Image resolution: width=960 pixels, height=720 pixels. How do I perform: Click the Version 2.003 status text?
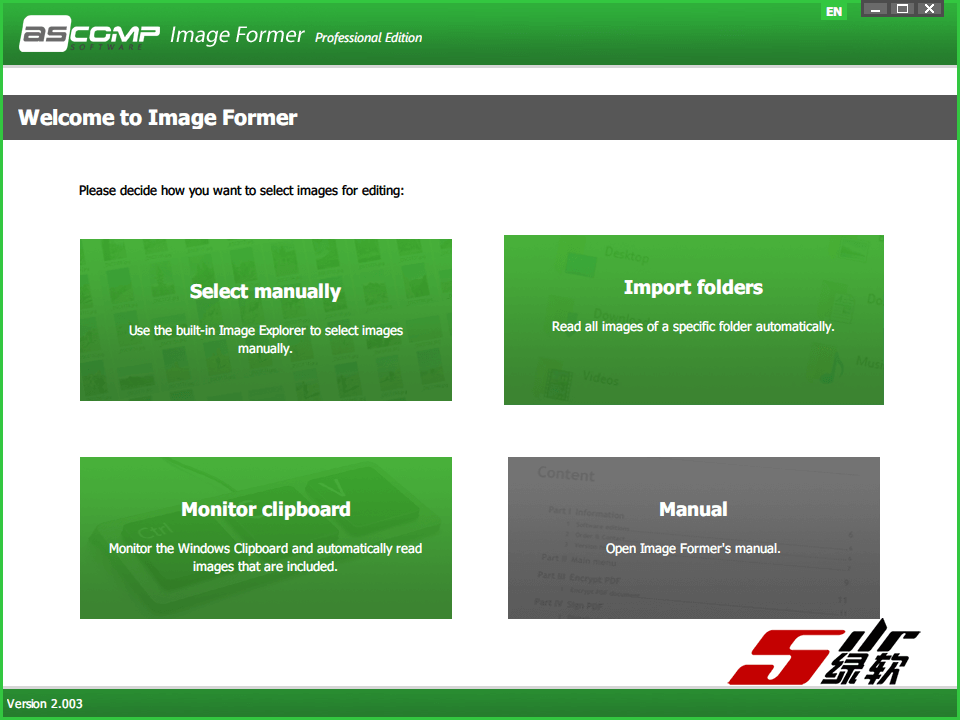45,704
